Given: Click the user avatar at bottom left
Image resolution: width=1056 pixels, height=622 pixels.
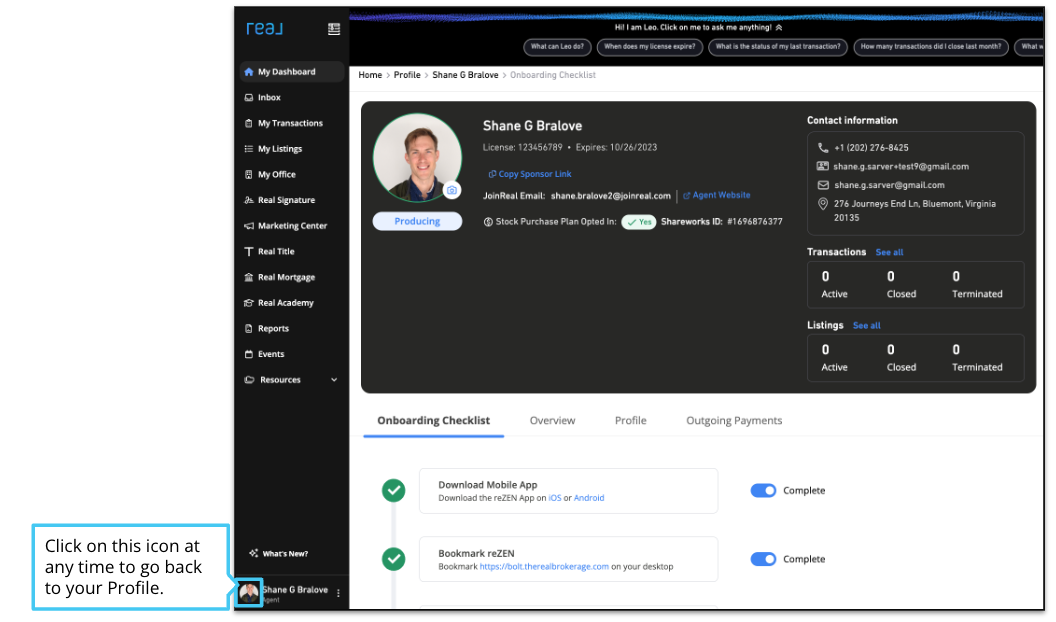Looking at the screenshot, I should click(x=249, y=593).
